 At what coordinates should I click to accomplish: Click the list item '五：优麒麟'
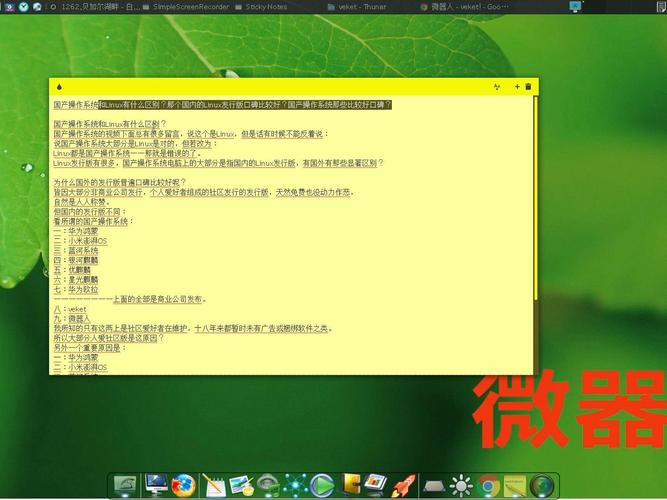tap(72, 270)
